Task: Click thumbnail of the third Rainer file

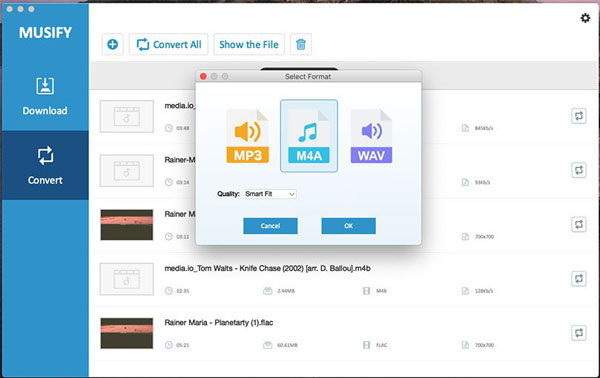Action: [127, 225]
